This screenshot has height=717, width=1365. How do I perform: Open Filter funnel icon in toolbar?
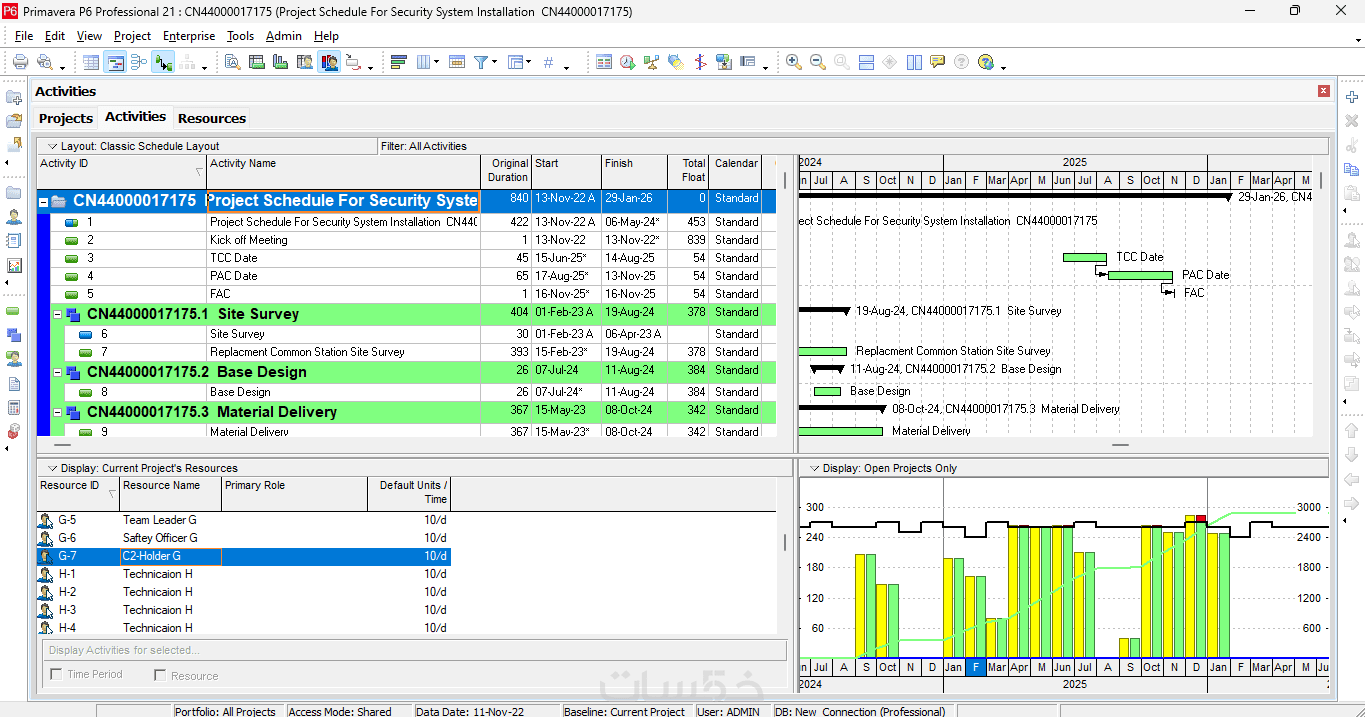[481, 62]
